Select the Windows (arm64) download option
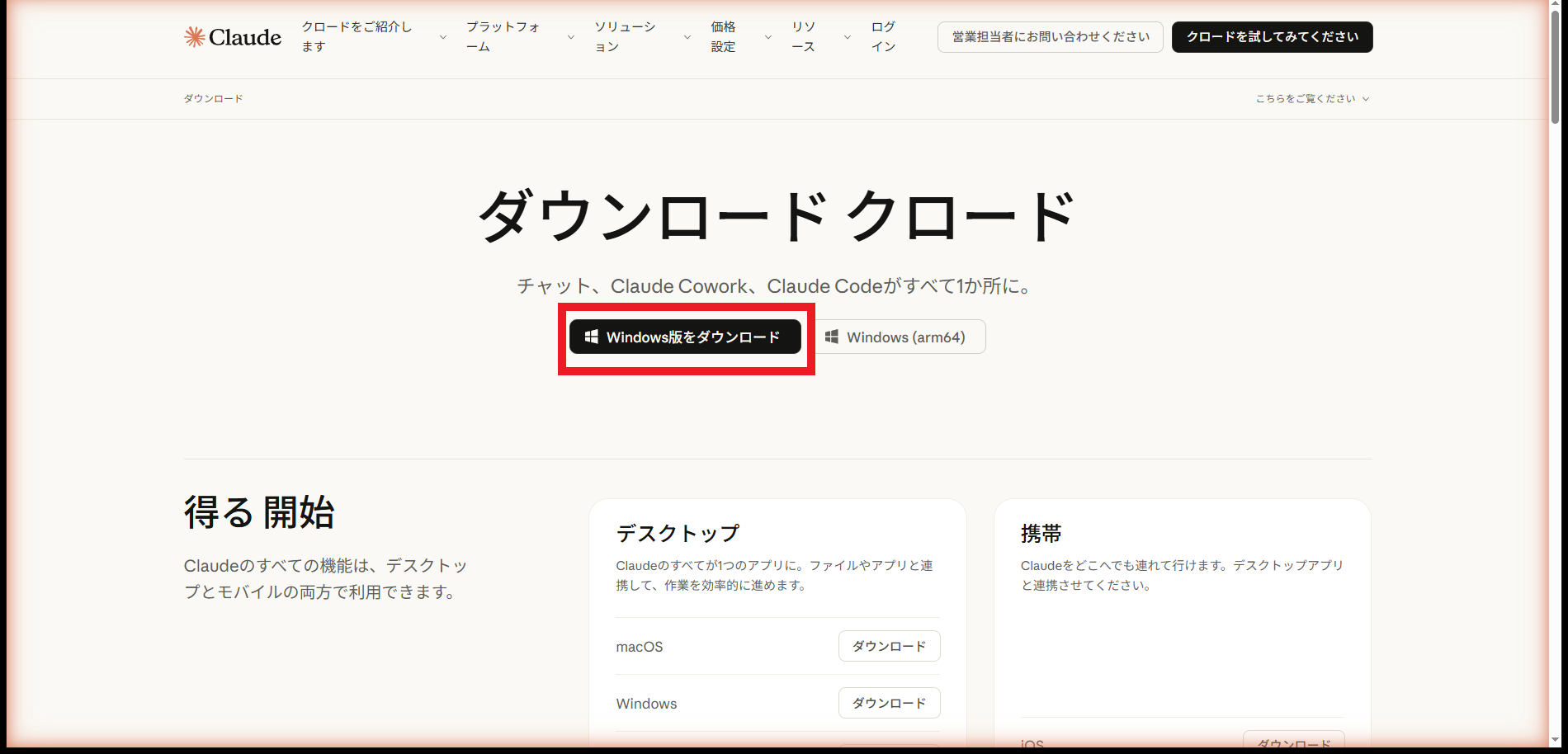The height and width of the screenshot is (754, 1568). (x=900, y=336)
